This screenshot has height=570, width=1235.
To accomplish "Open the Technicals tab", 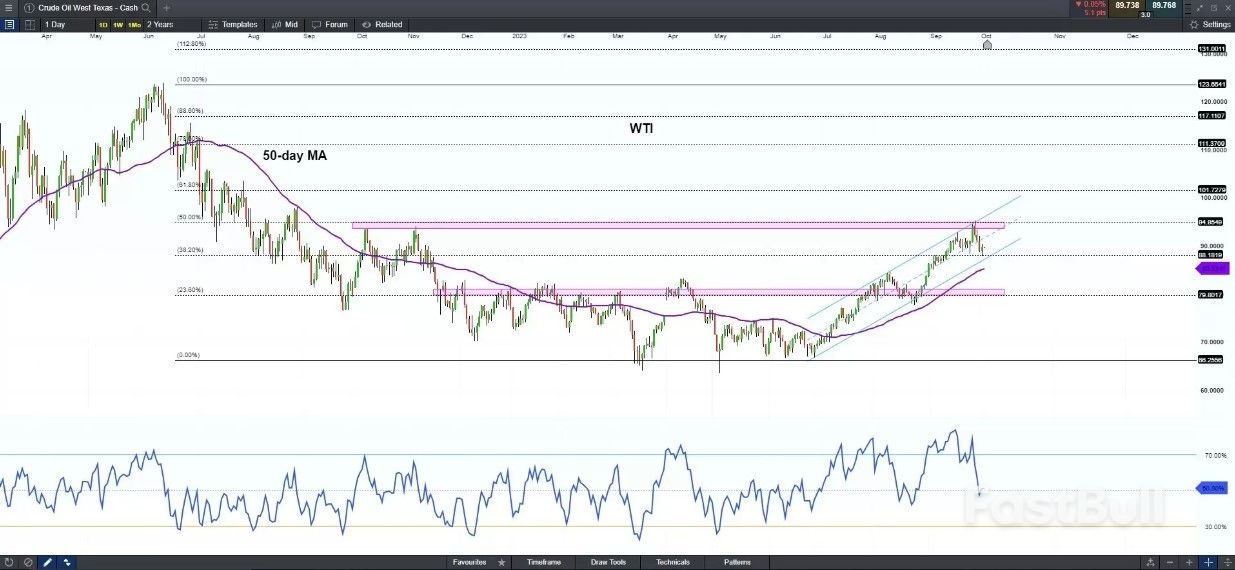I will pyautogui.click(x=673, y=562).
